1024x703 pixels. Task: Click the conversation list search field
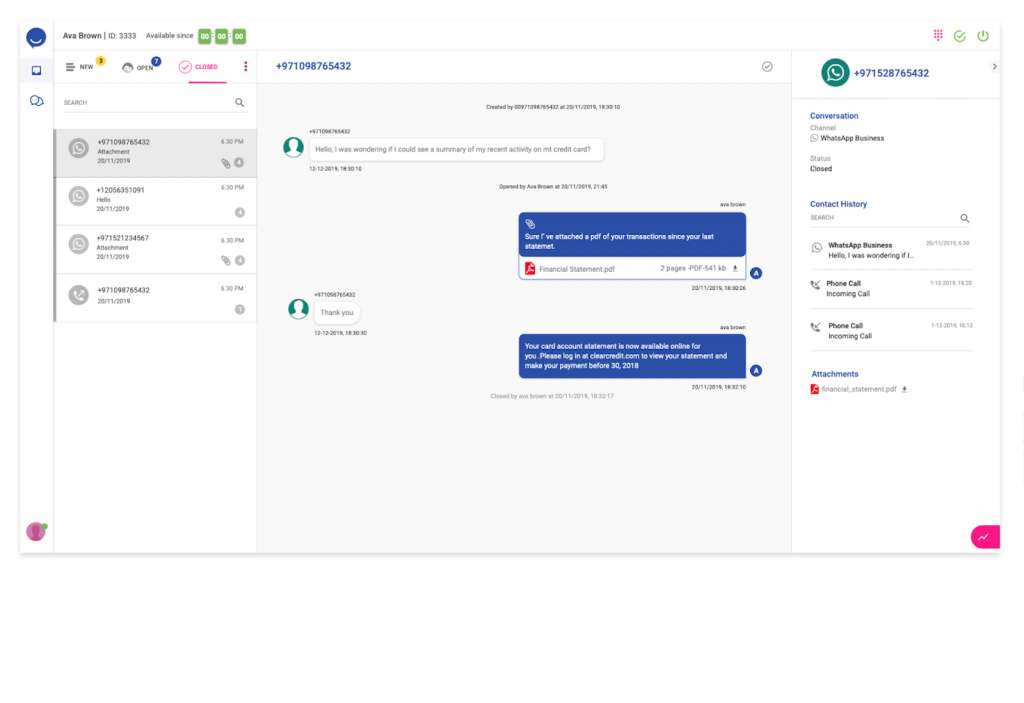pos(148,103)
